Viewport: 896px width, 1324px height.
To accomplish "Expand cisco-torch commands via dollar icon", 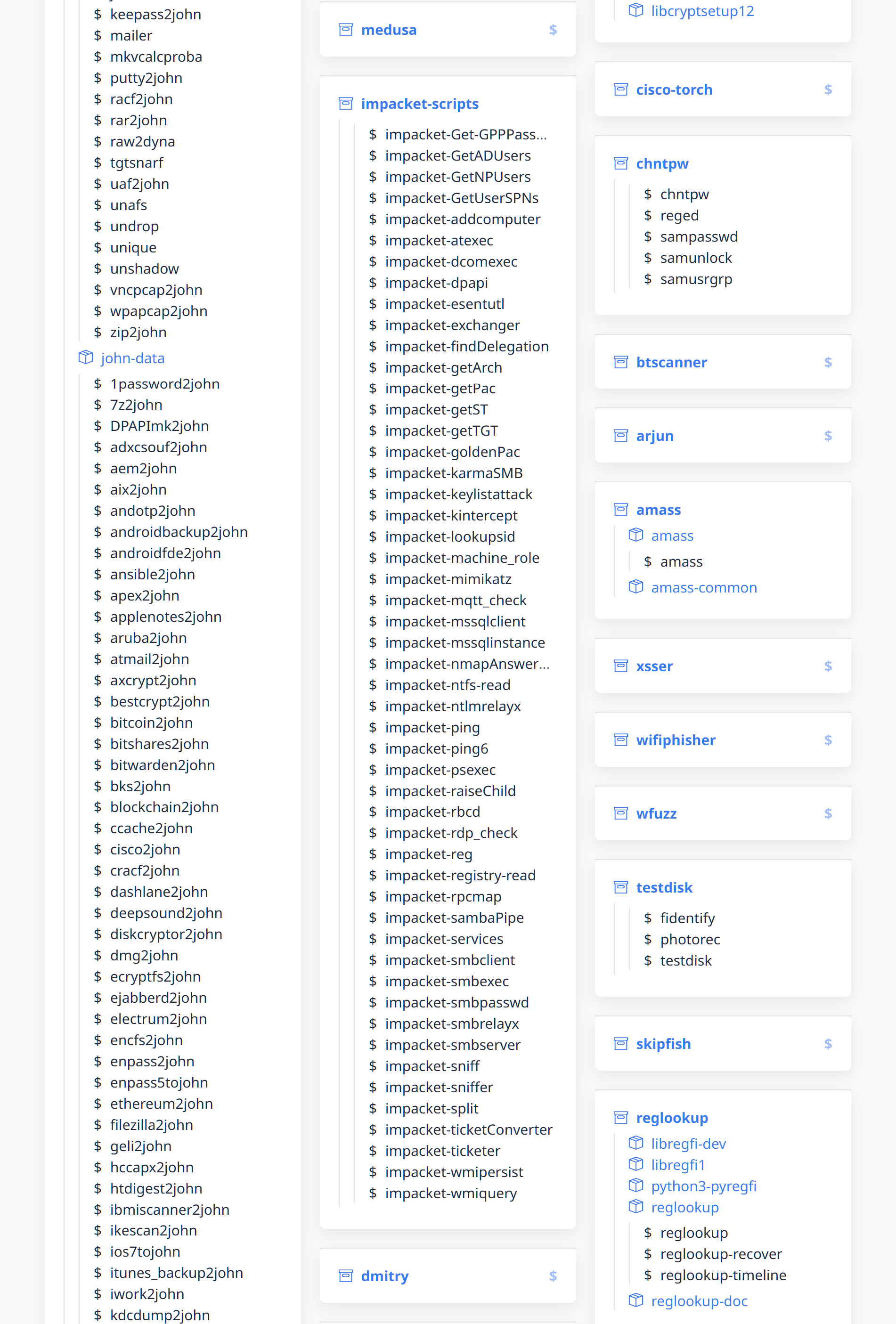I will click(x=828, y=89).
